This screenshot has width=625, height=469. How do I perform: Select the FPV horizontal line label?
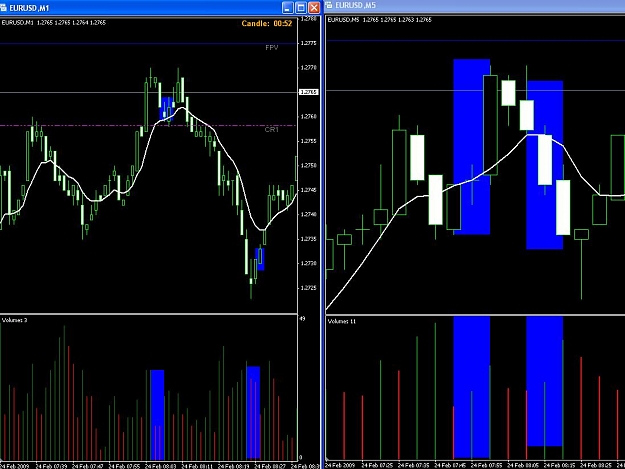tap(272, 47)
